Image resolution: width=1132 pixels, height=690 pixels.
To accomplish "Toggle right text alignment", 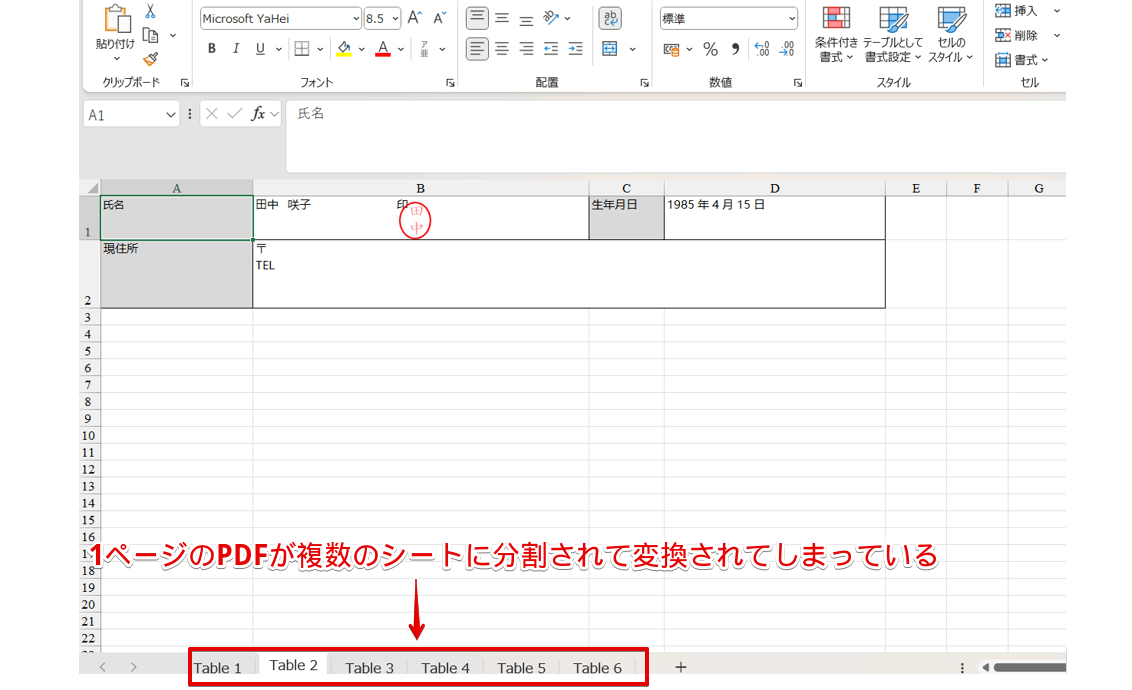I will (x=525, y=47).
